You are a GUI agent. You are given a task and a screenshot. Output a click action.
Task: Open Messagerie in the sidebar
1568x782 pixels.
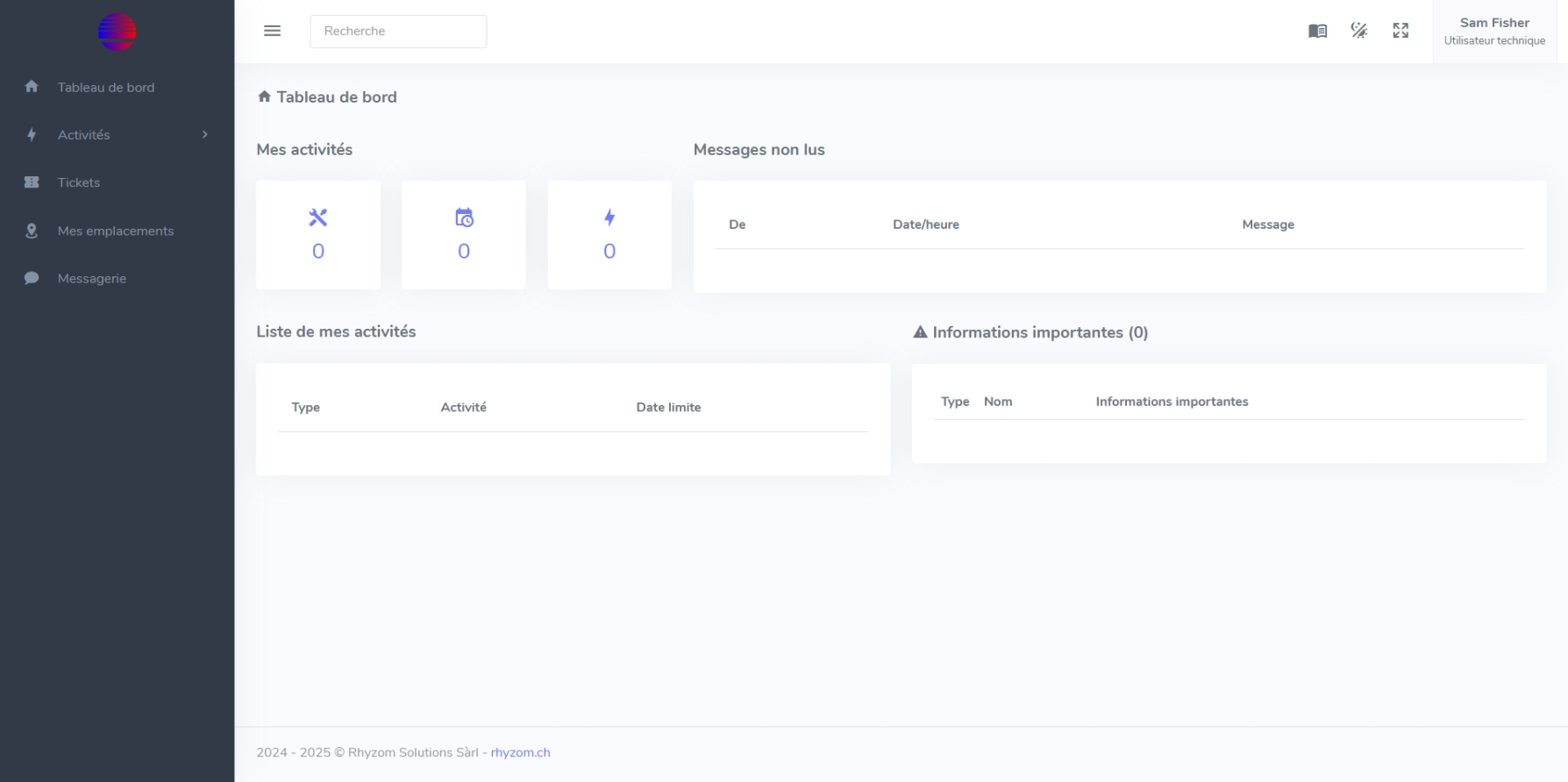click(92, 279)
